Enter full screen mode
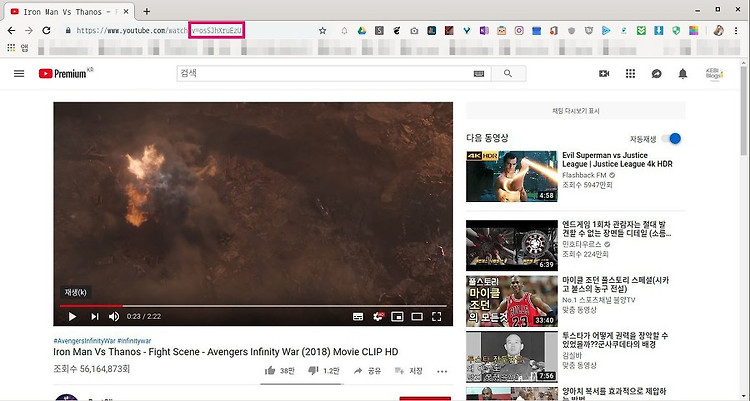 point(436,316)
